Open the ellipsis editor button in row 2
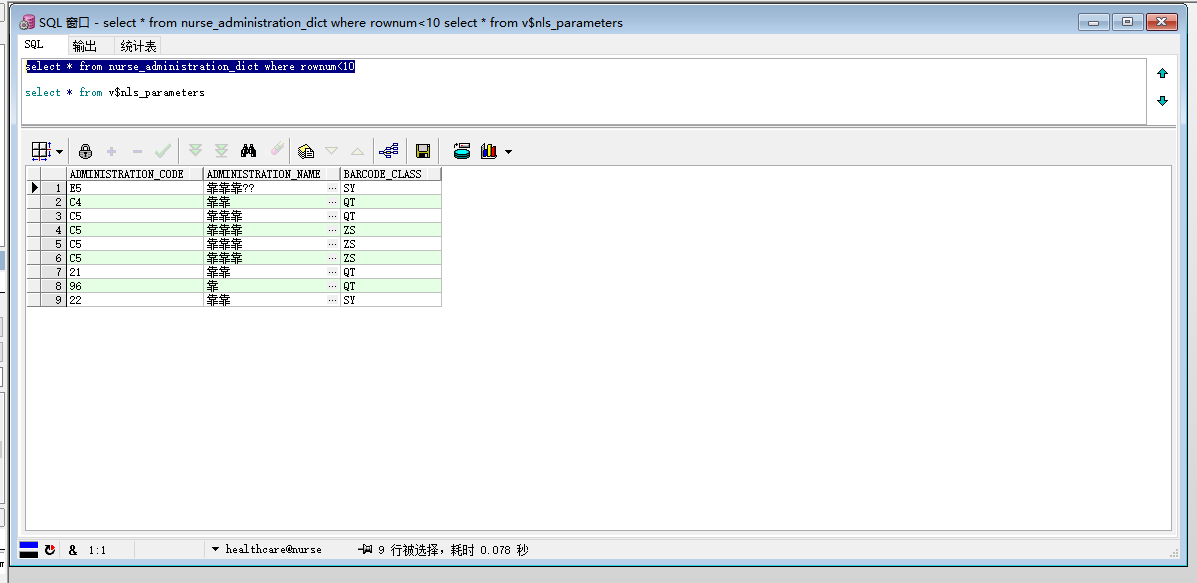This screenshot has width=1197, height=583. tap(332, 202)
